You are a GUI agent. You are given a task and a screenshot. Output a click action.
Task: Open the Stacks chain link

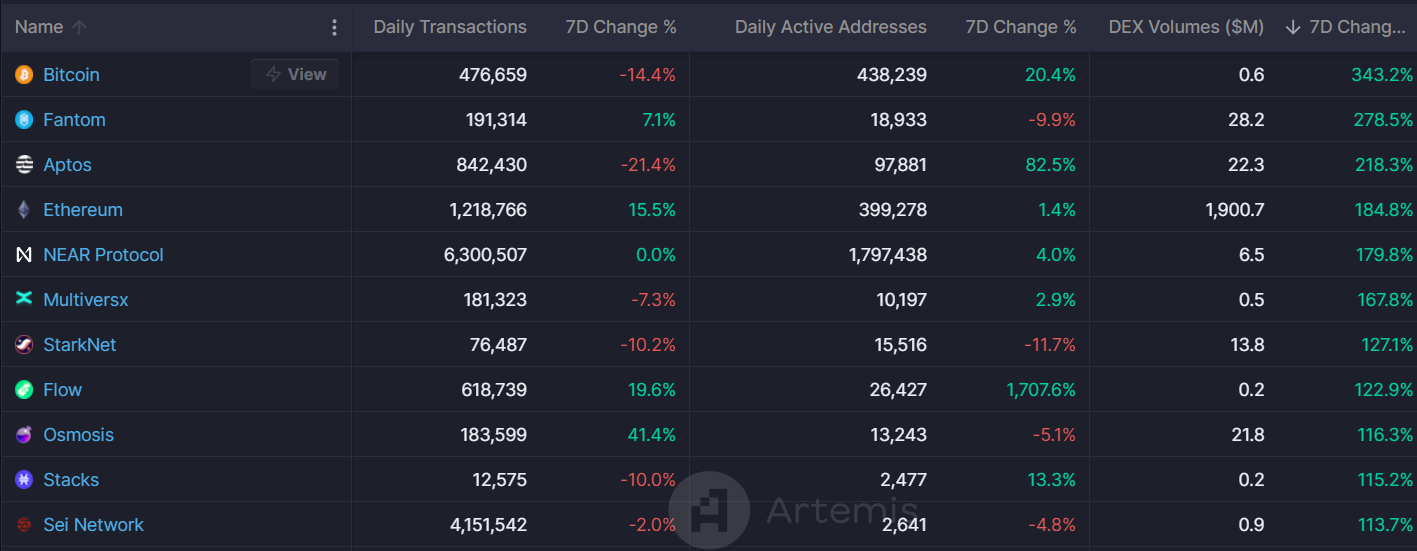click(x=71, y=480)
